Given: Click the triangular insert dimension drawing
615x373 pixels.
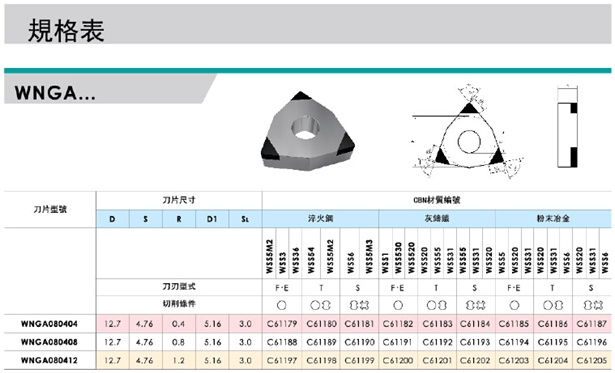Looking at the screenshot, I should point(468,132).
